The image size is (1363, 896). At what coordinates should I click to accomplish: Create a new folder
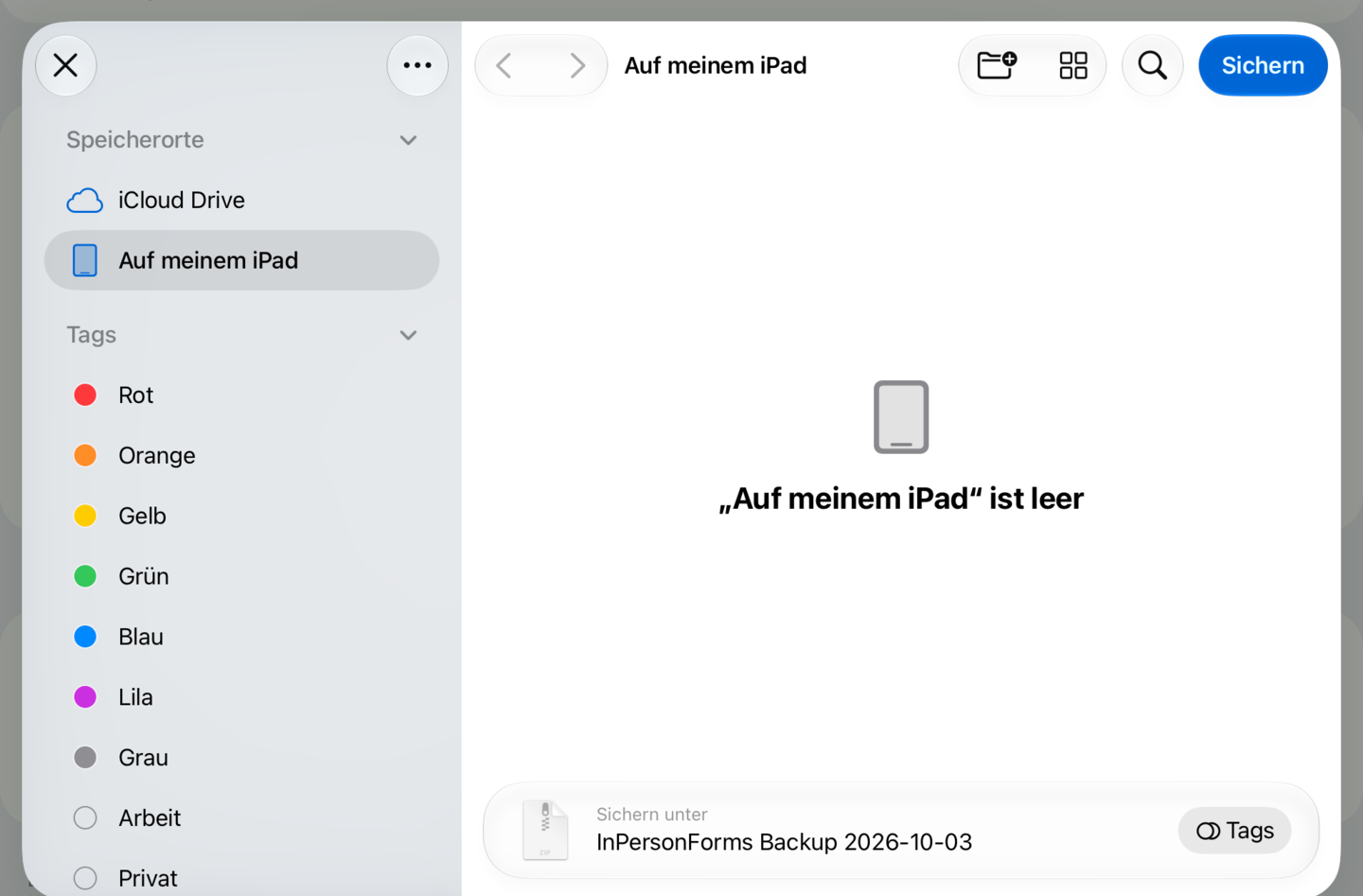997,65
